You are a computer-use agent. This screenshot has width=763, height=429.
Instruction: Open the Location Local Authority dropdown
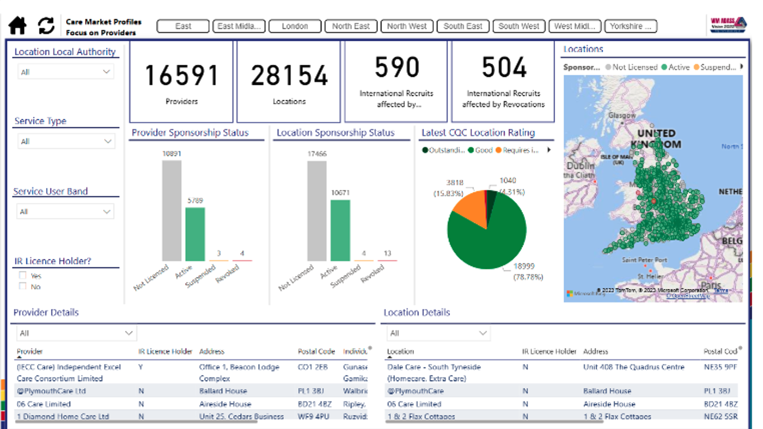pos(65,72)
